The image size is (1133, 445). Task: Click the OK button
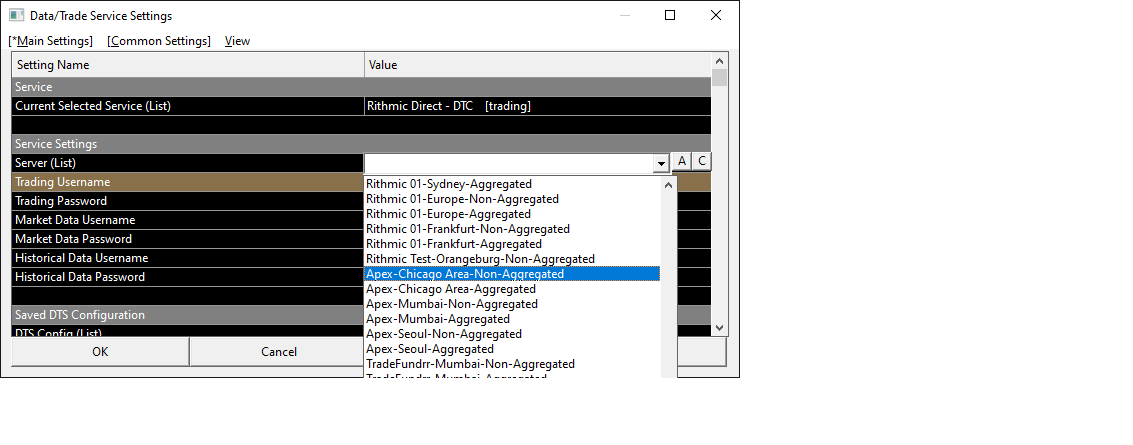(100, 352)
